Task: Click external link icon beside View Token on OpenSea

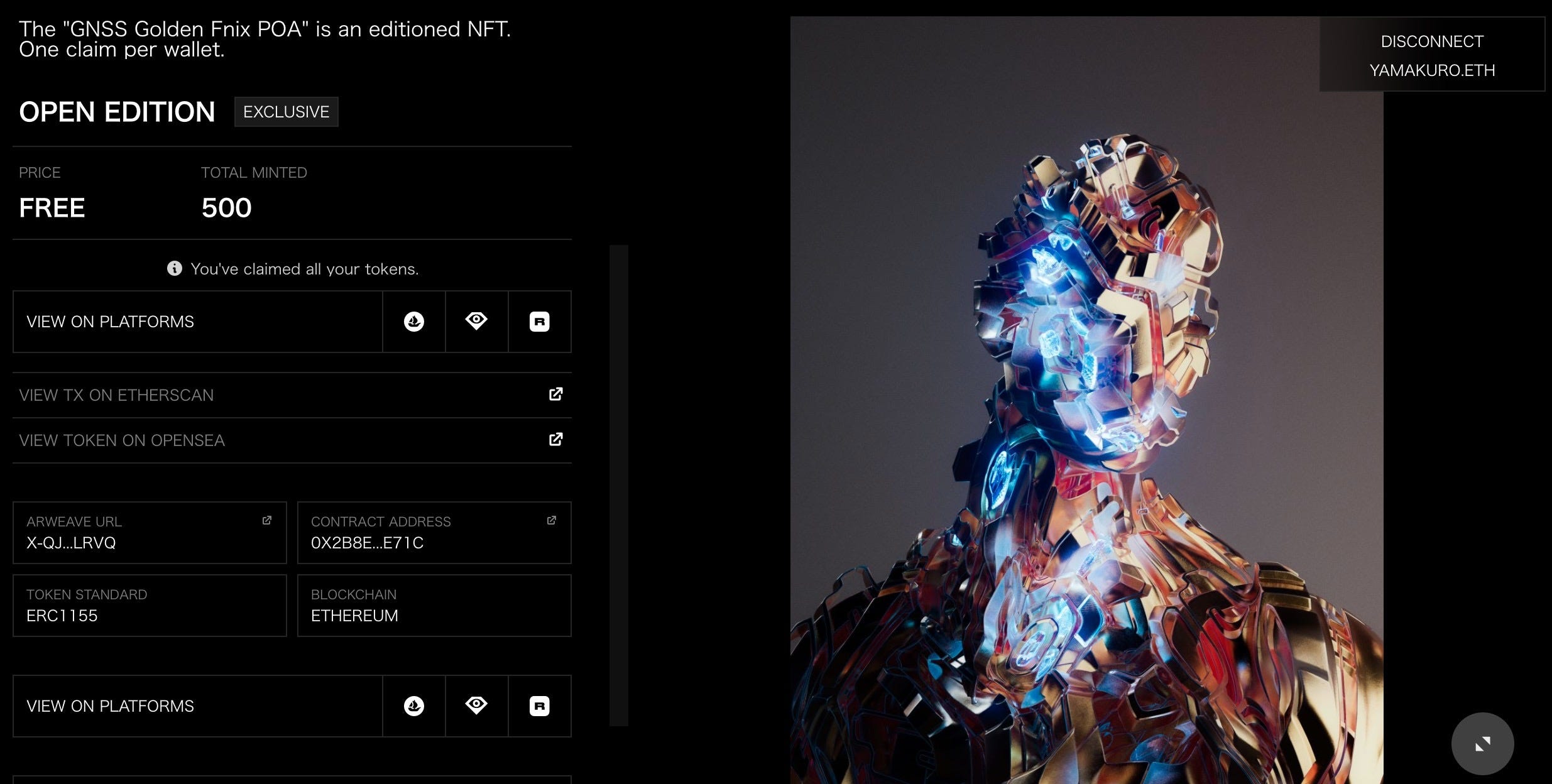Action: [x=556, y=439]
